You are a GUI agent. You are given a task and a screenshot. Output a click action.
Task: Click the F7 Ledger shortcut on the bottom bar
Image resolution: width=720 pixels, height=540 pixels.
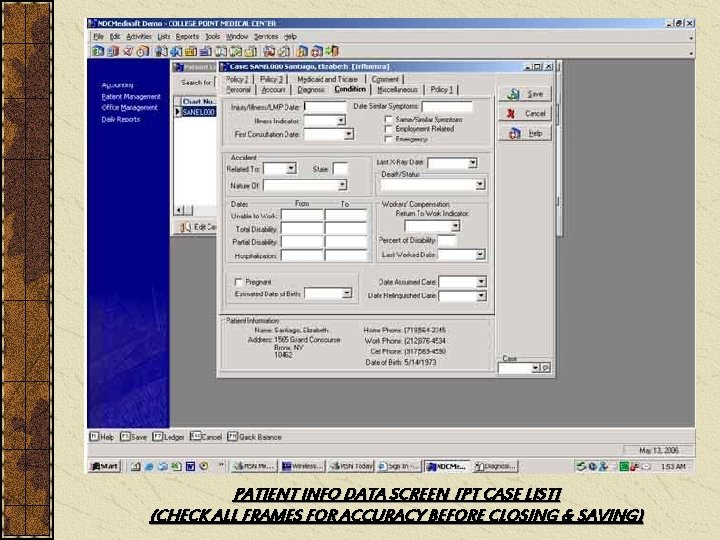[168, 437]
